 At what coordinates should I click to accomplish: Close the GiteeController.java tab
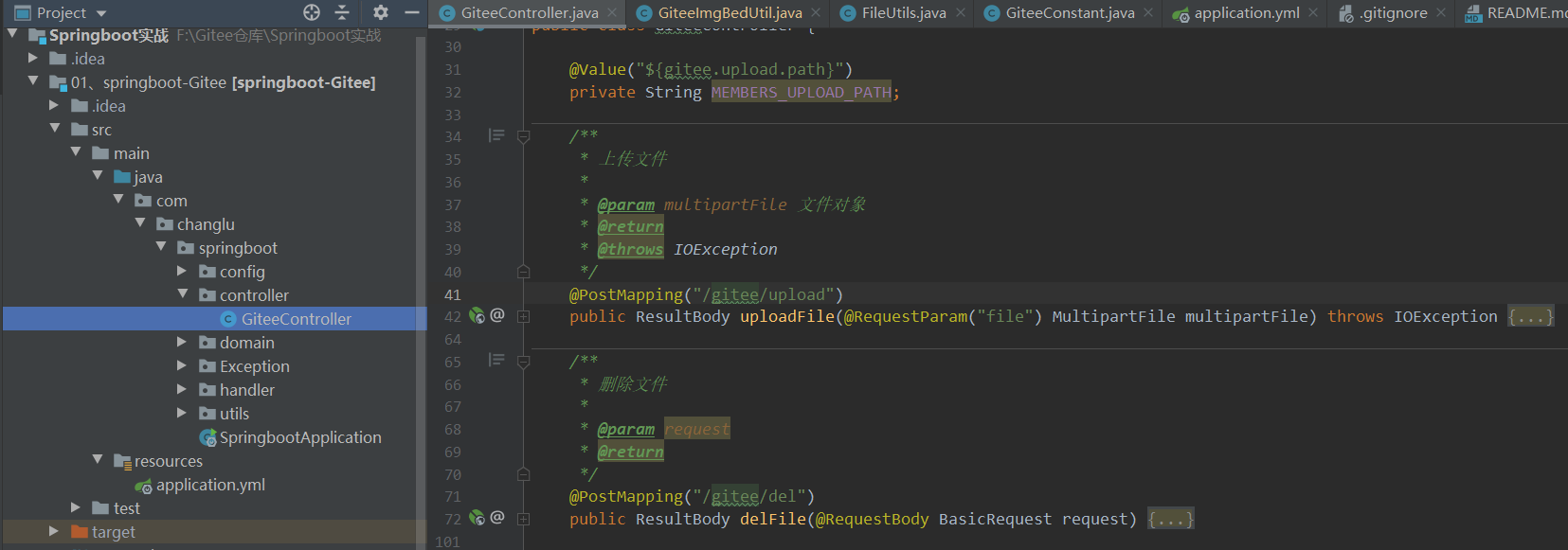pyautogui.click(x=612, y=12)
